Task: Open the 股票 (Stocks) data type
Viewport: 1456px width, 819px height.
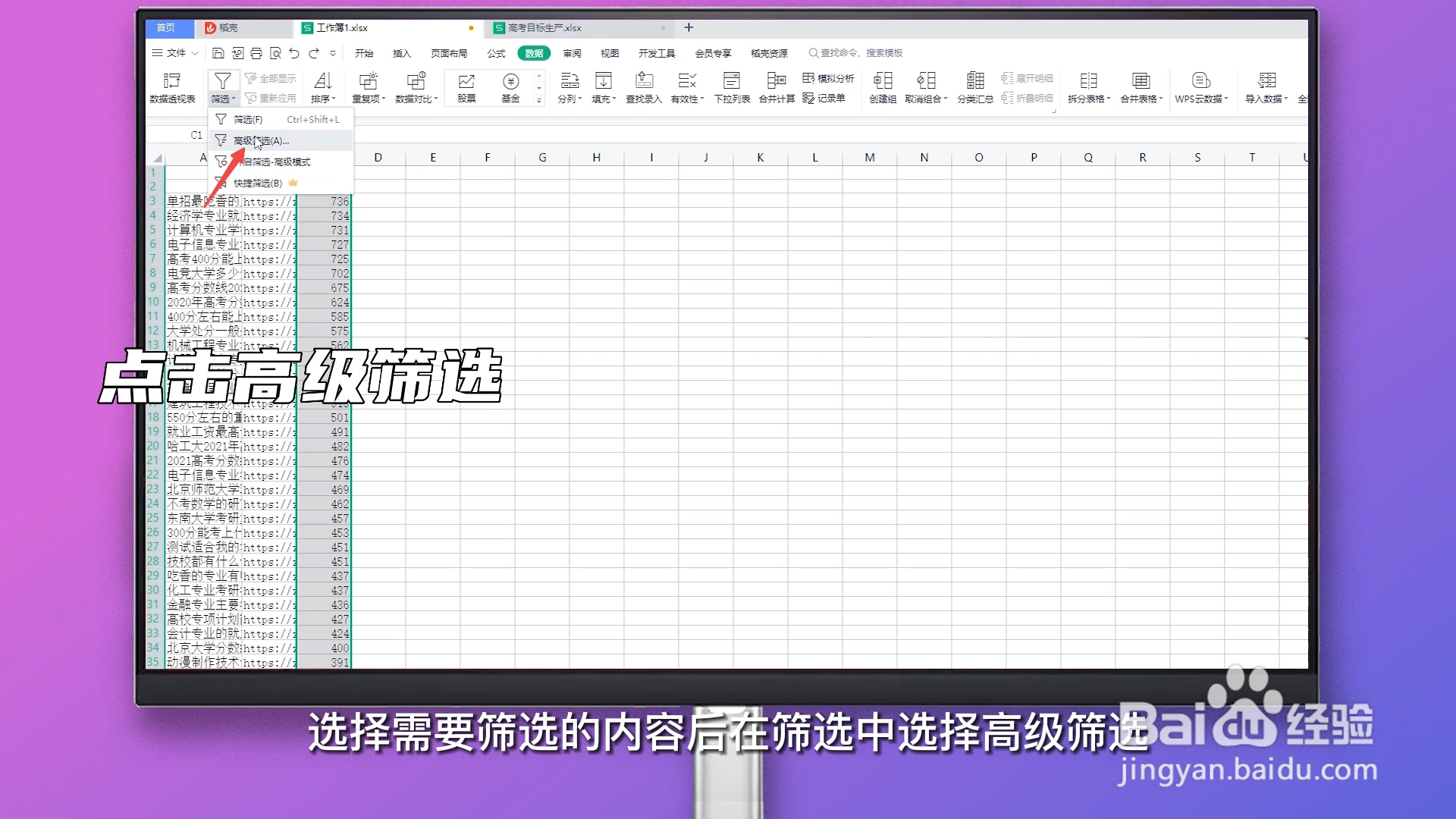Action: coord(466,86)
